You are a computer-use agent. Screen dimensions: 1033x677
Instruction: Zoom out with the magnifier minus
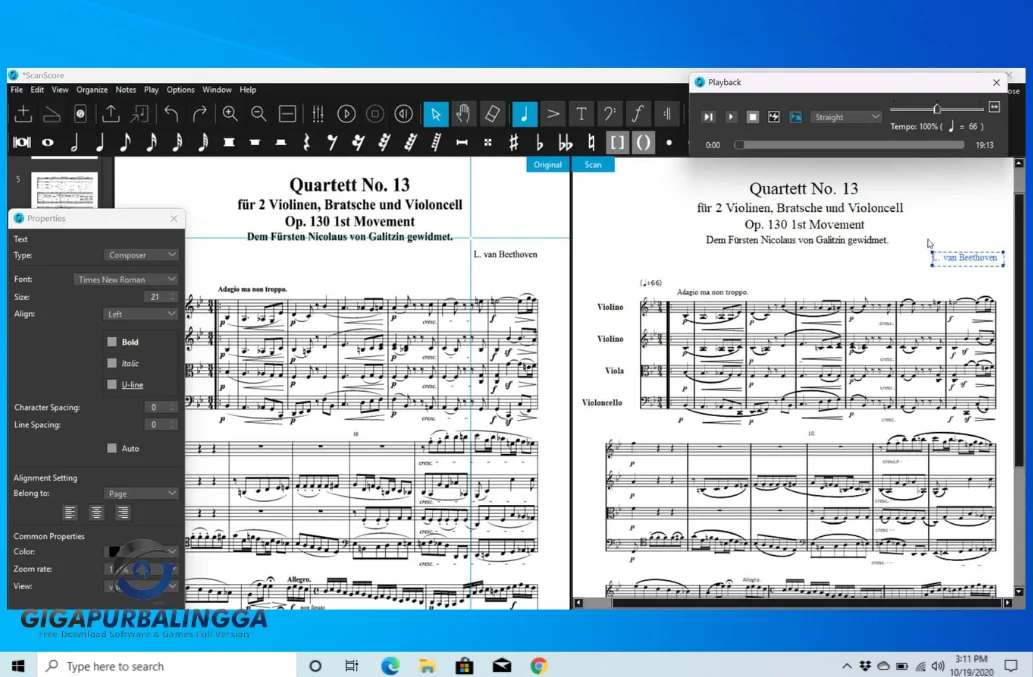tap(258, 114)
